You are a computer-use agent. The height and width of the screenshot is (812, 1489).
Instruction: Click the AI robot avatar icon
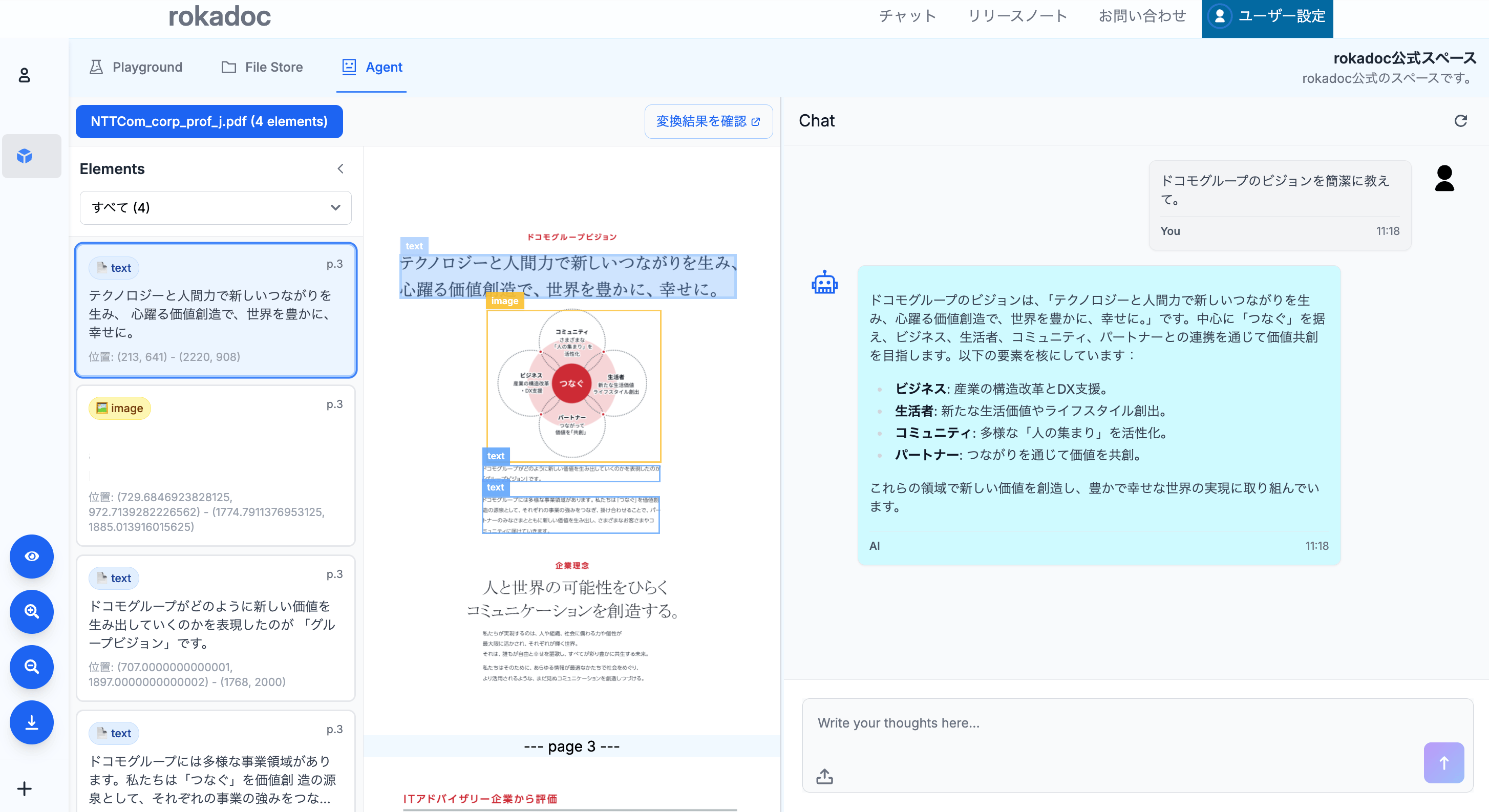pos(824,283)
